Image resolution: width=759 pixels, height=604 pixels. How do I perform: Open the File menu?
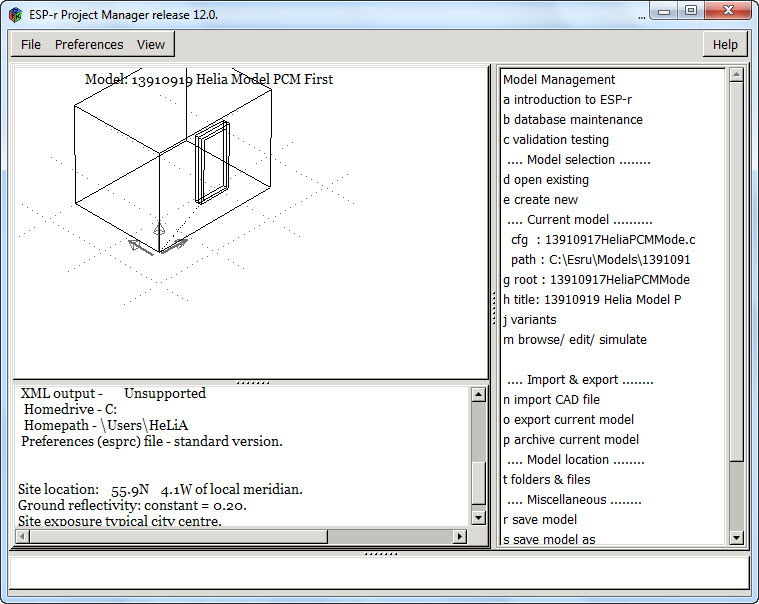pos(31,45)
